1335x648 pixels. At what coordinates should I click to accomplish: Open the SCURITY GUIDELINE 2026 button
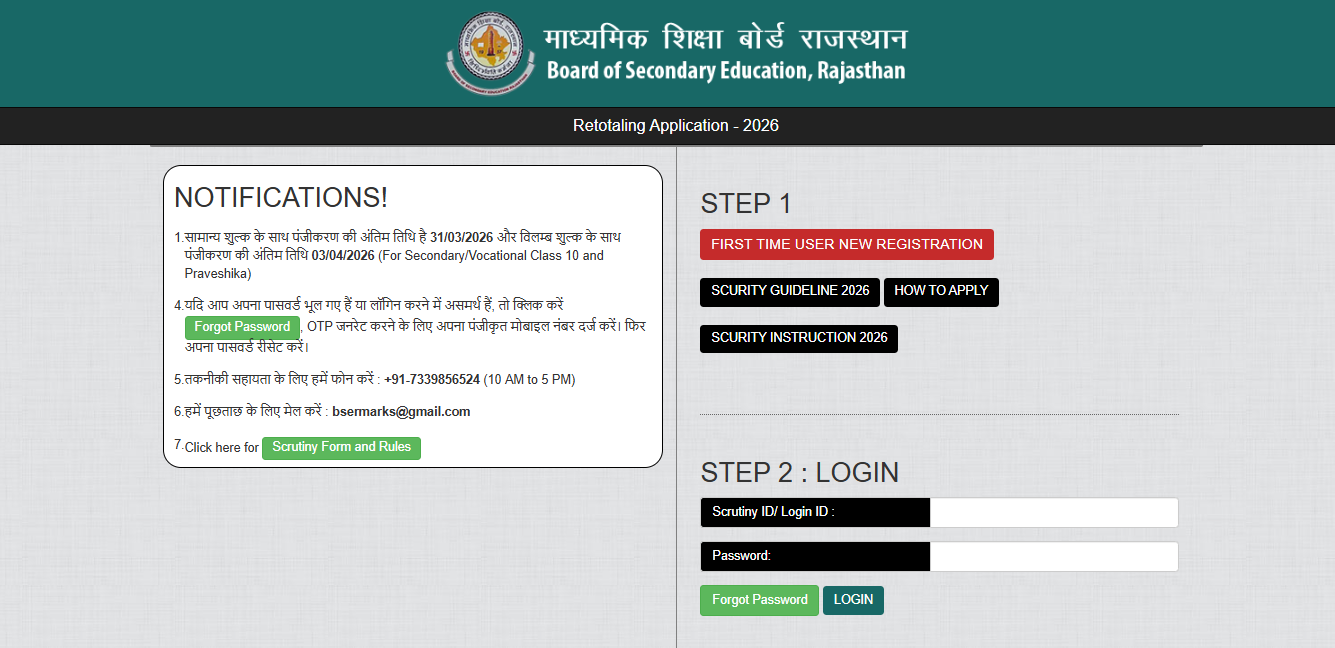click(789, 291)
